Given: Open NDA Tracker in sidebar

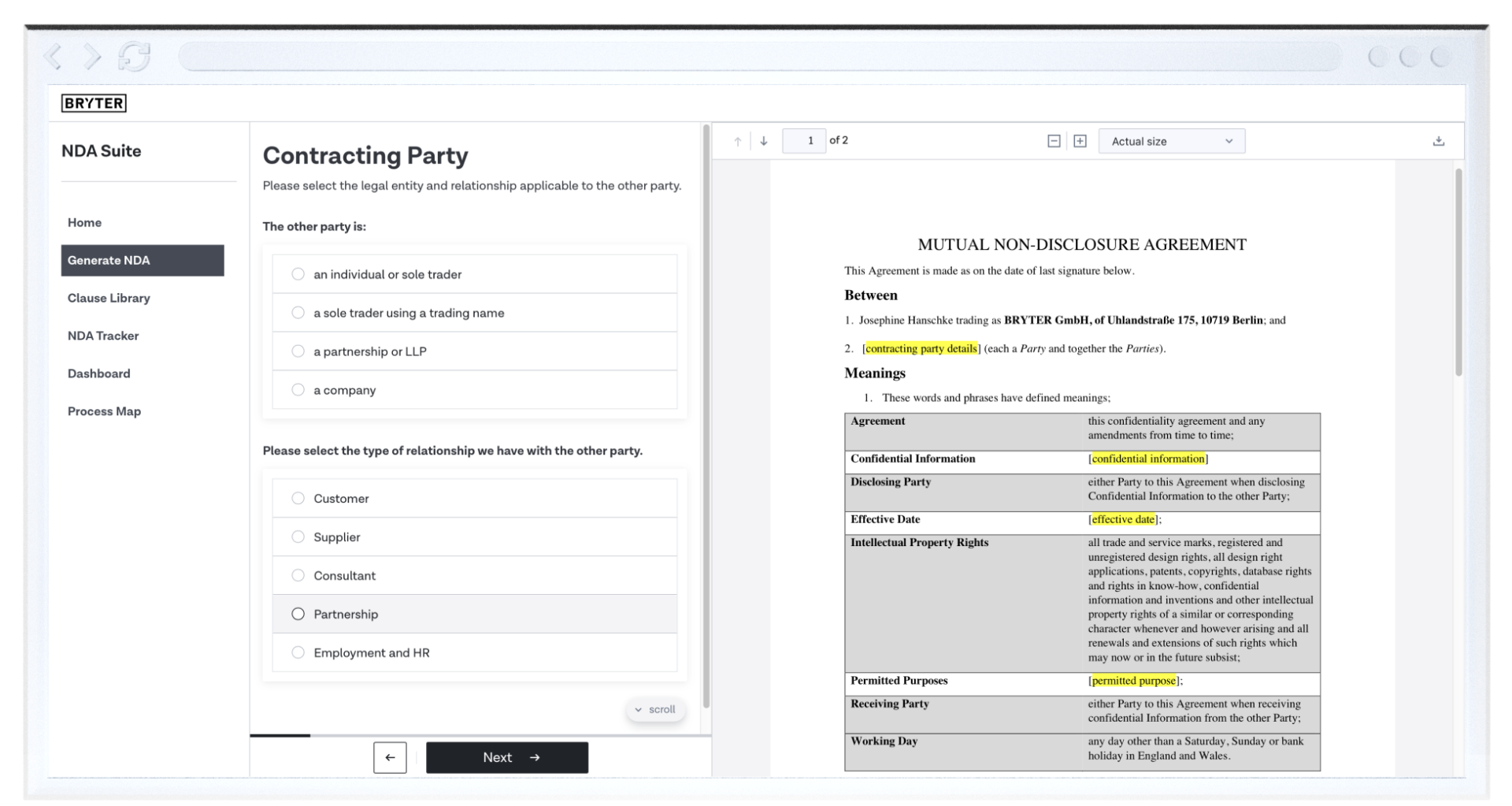Looking at the screenshot, I should 143,336.
